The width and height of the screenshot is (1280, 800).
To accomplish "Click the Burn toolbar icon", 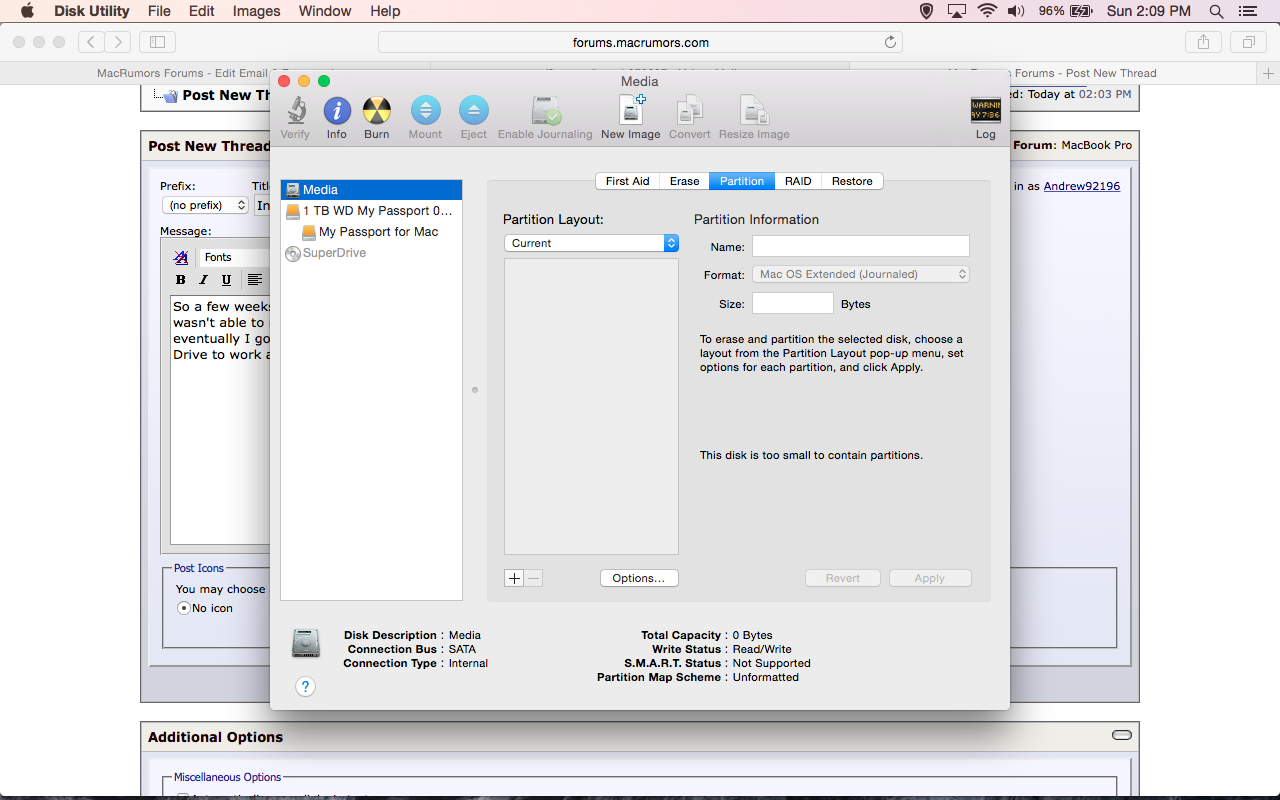I will 377,117.
